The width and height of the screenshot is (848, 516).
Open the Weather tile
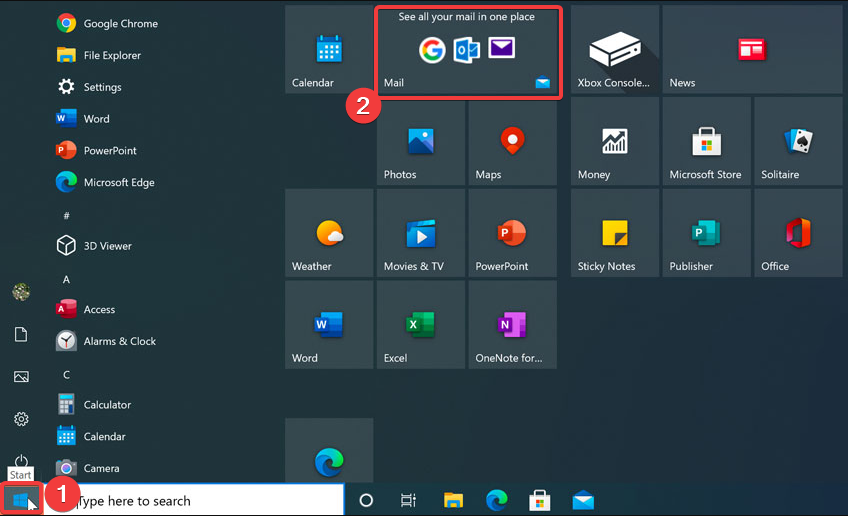coord(329,233)
